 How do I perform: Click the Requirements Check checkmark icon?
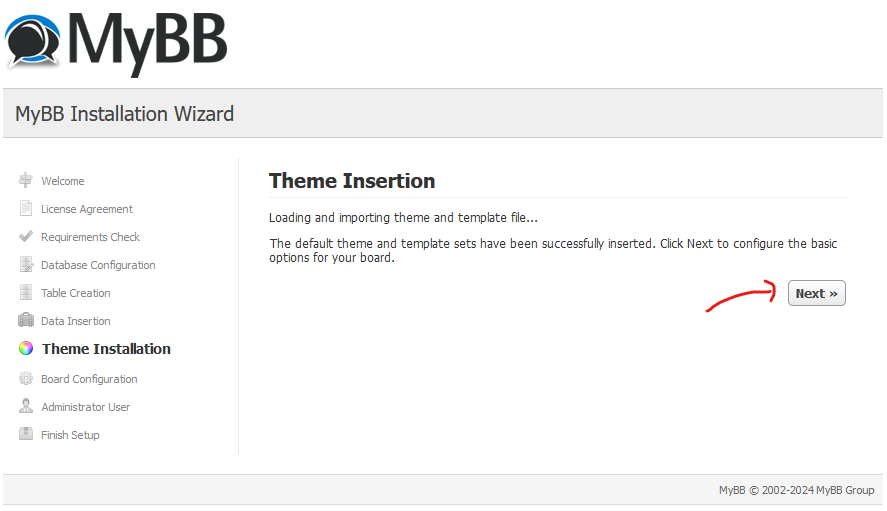pos(25,237)
